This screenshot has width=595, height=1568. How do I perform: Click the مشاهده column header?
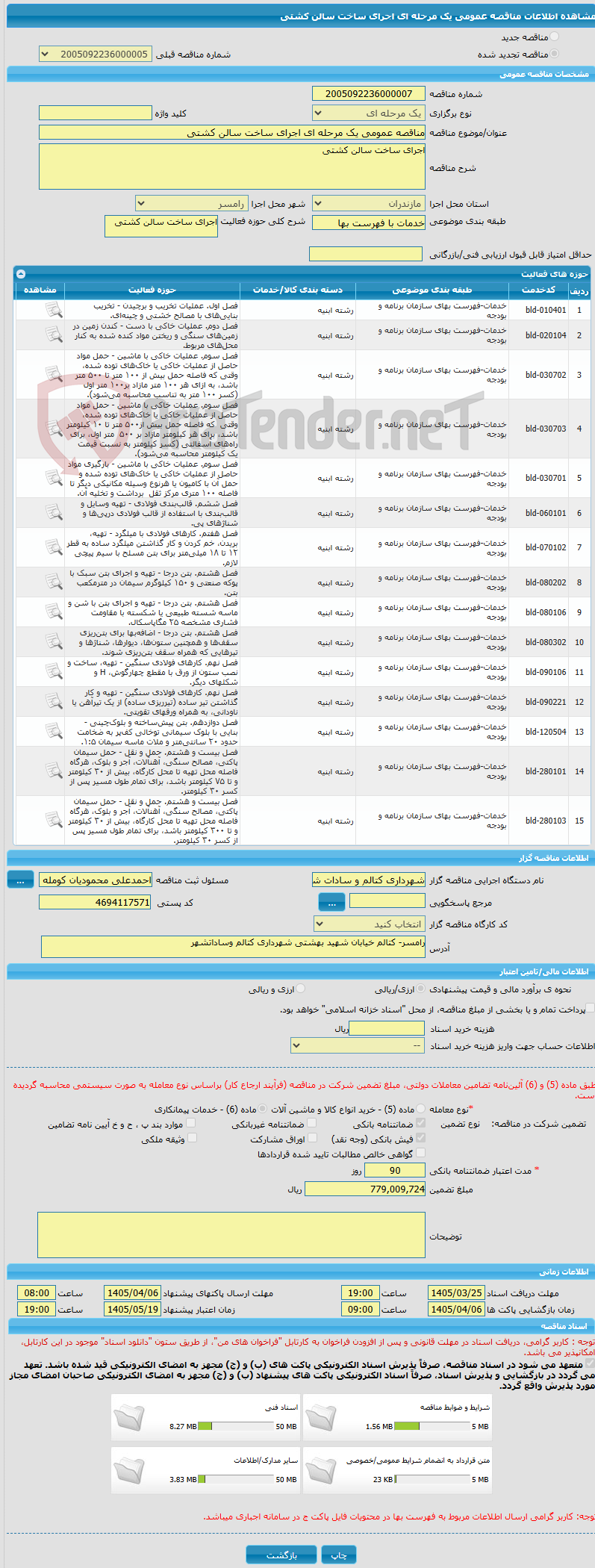click(x=40, y=290)
